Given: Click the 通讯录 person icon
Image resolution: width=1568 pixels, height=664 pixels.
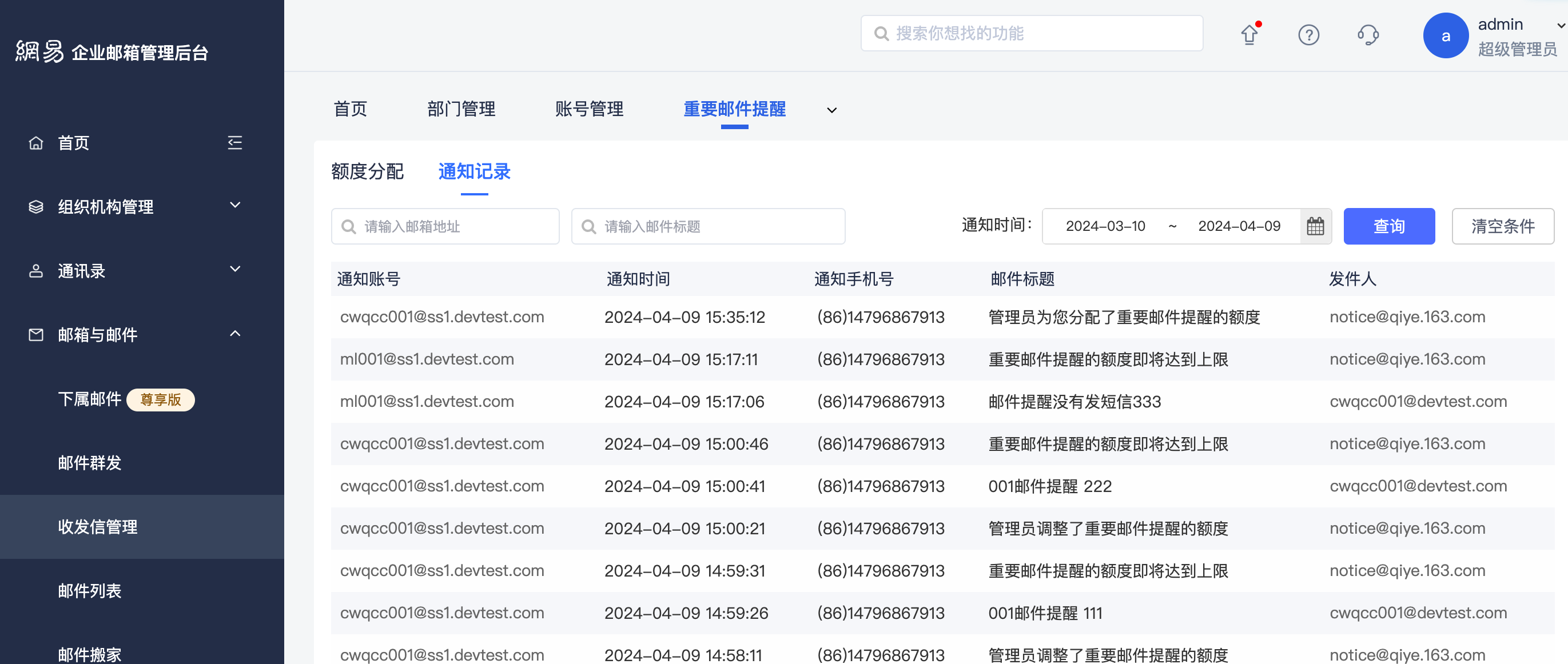Looking at the screenshot, I should pyautogui.click(x=36, y=271).
